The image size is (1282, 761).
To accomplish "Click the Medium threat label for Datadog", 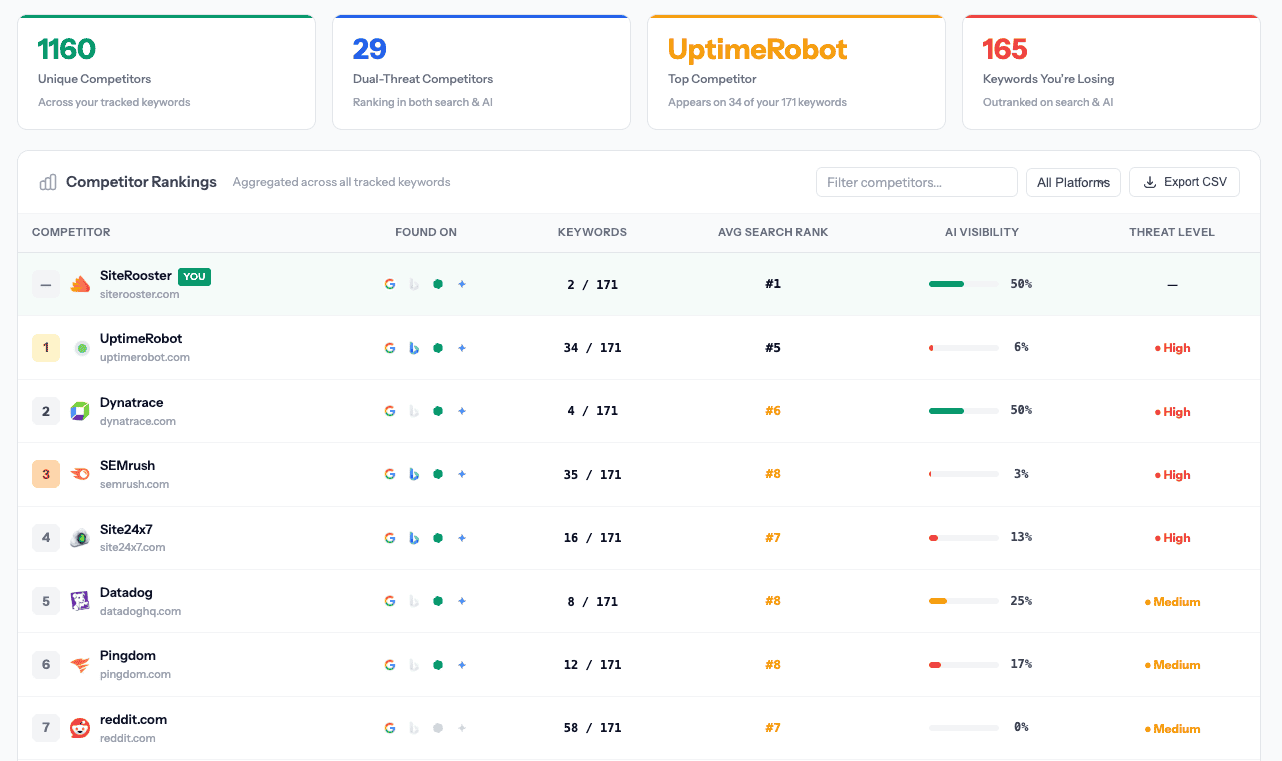I will tap(1172, 602).
